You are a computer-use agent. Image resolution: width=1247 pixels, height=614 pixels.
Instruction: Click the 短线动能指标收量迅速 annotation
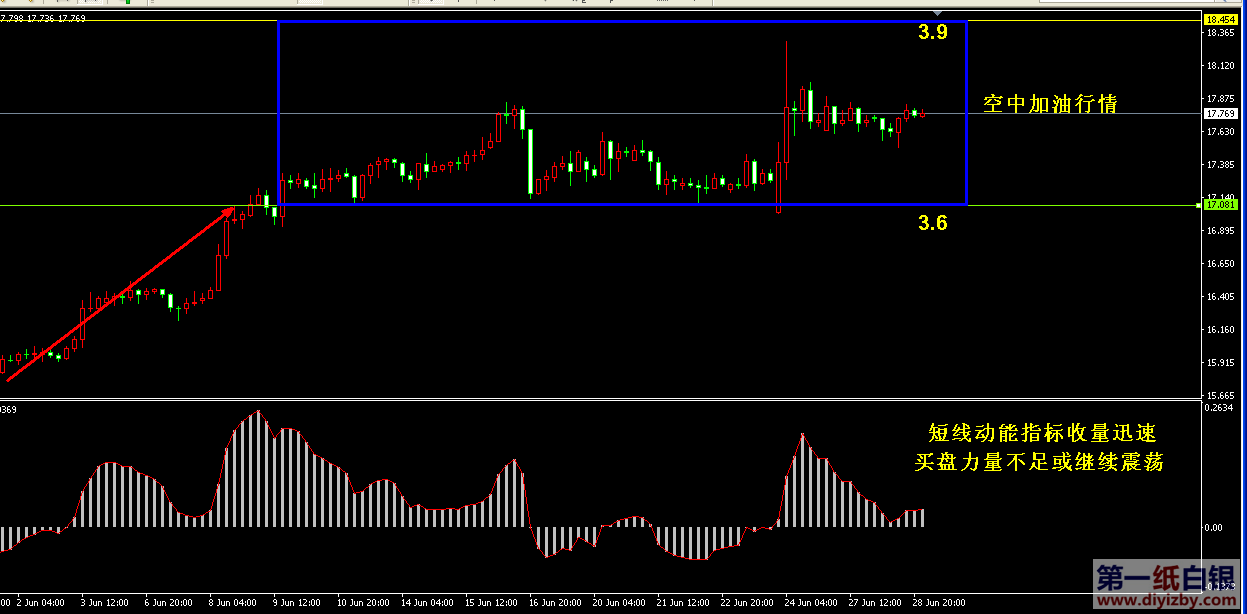point(1042,433)
